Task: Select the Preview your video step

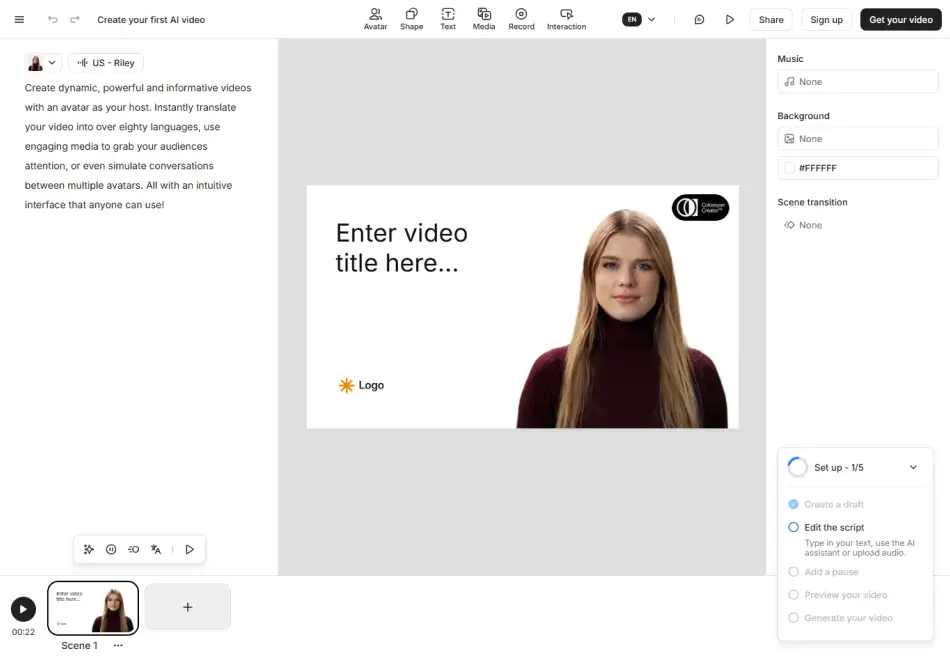Action: pyautogui.click(x=845, y=595)
